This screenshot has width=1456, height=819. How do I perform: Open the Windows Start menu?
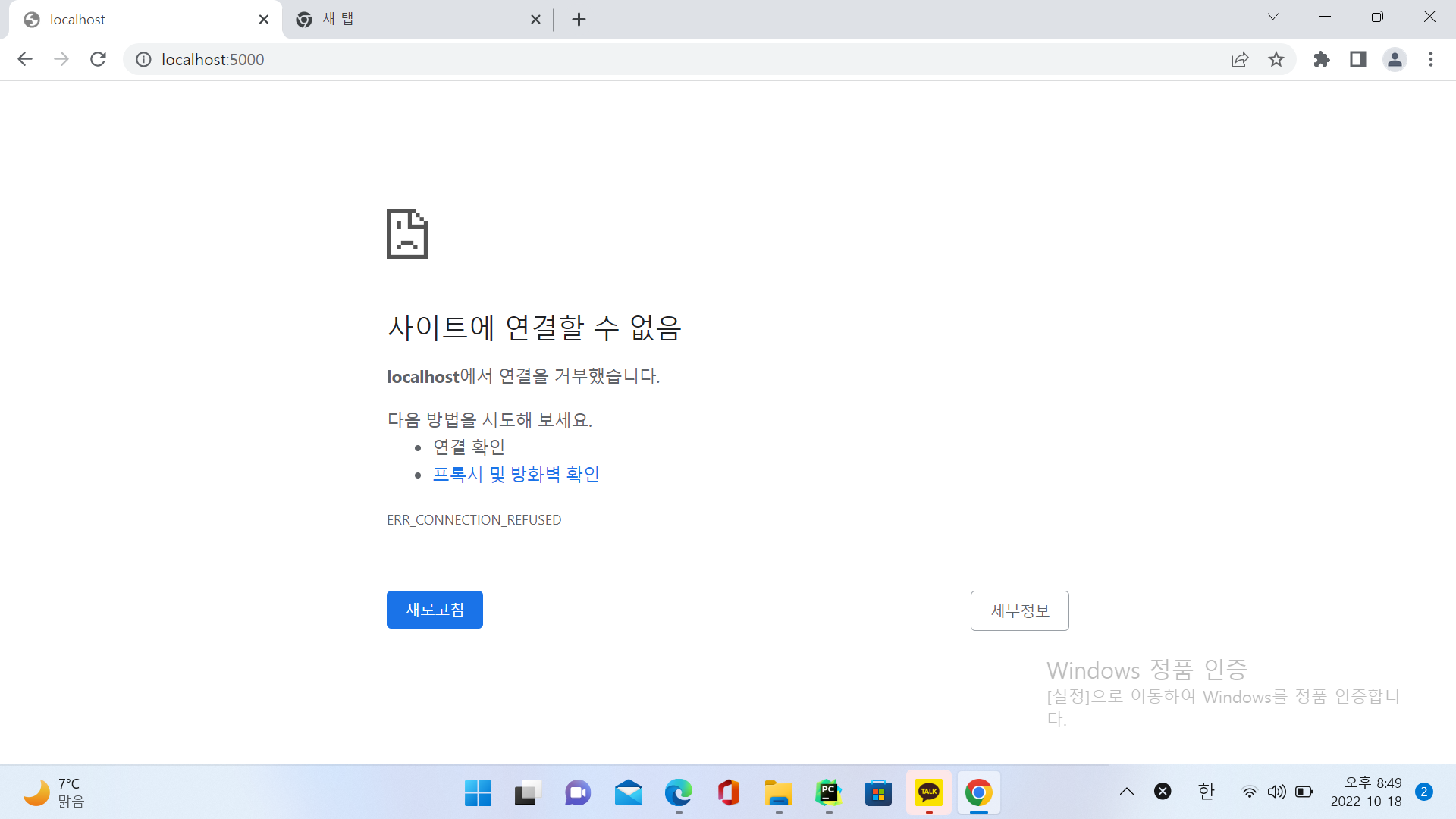pos(478,793)
